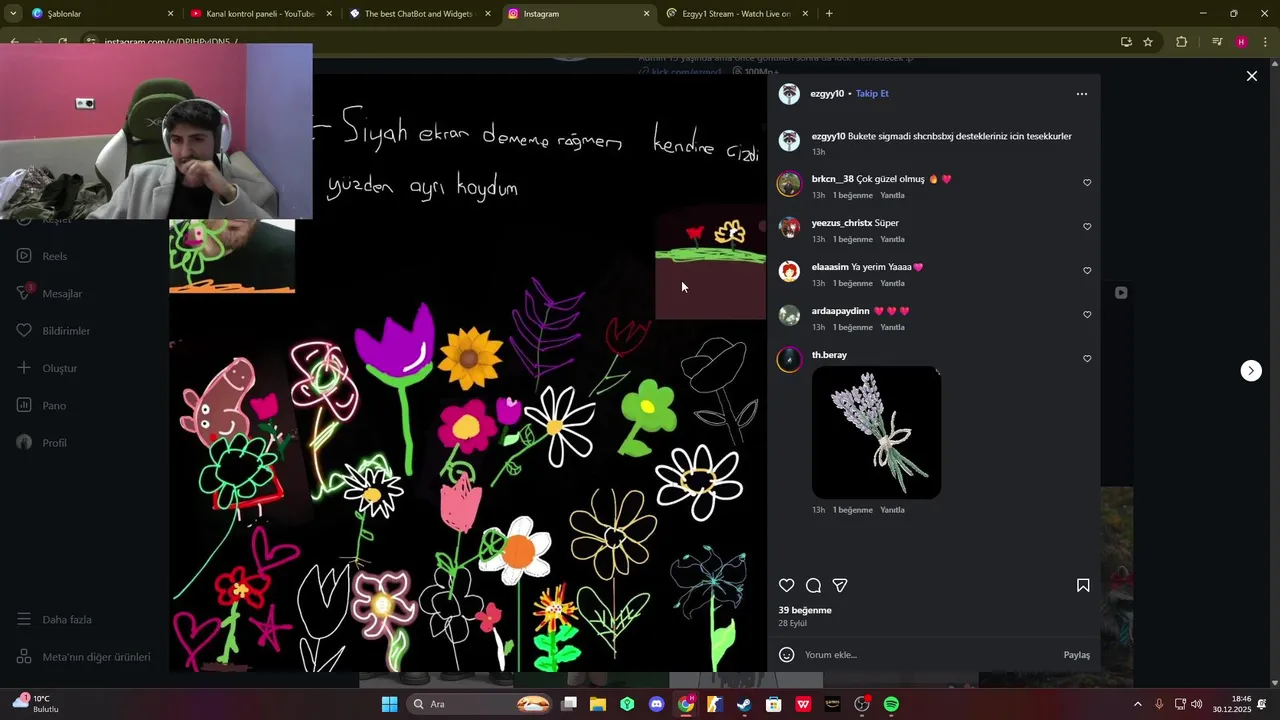
Task: Open Chrome's three-dot menu
Action: [1265, 42]
